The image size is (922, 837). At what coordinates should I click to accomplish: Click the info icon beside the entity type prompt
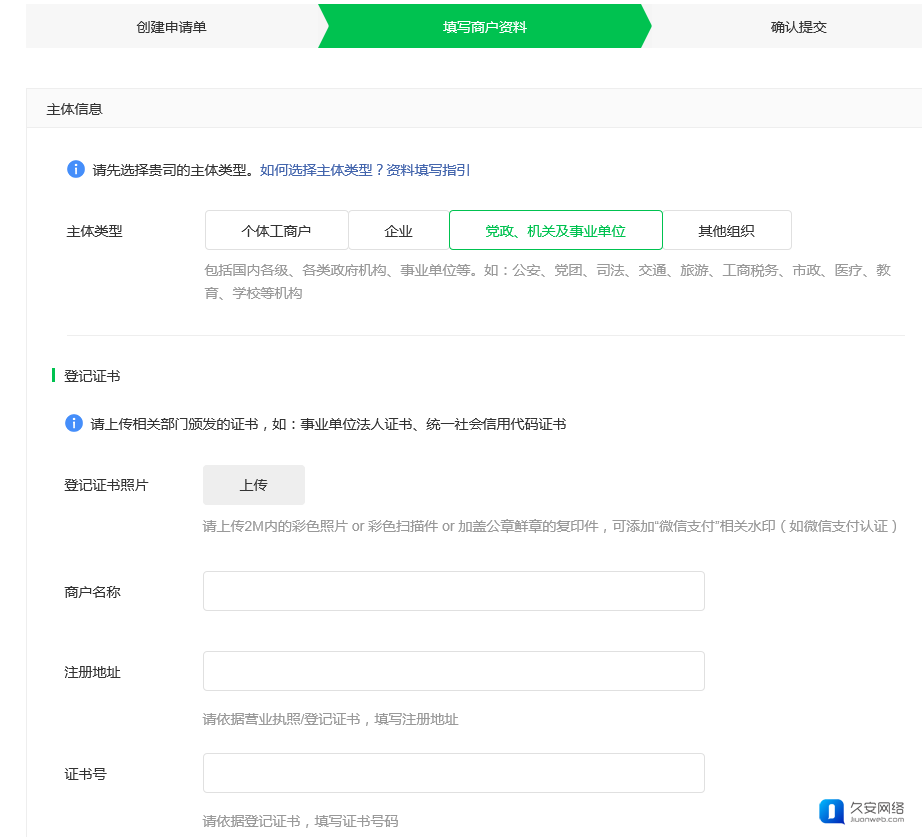pyautogui.click(x=76, y=169)
